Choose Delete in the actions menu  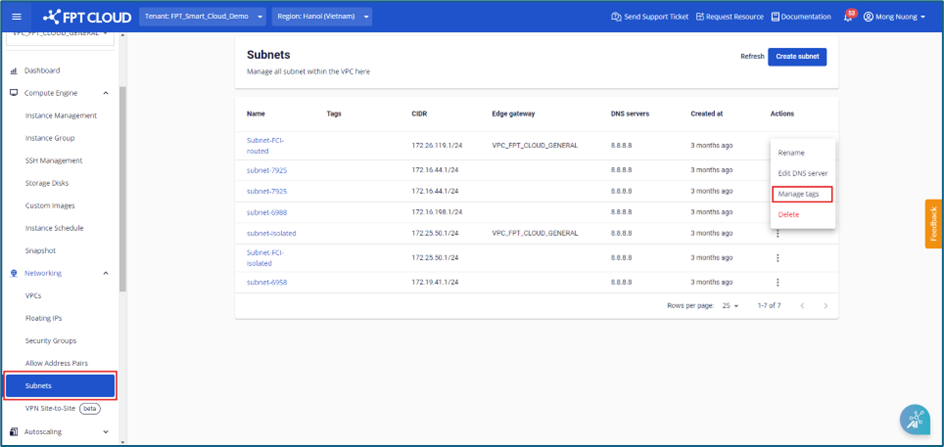coord(789,215)
